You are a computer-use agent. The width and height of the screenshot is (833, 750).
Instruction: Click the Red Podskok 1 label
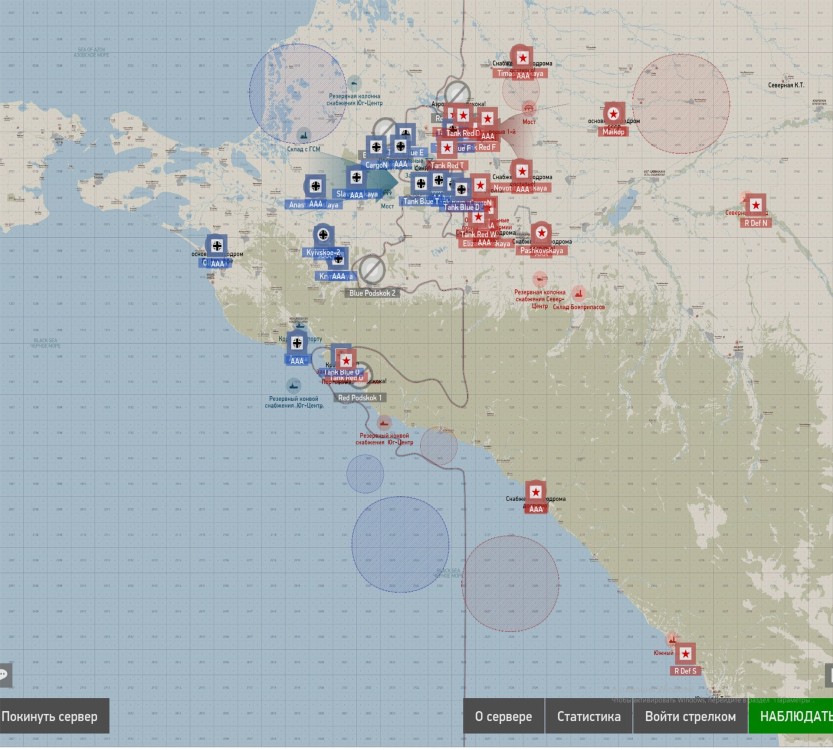pos(360,398)
